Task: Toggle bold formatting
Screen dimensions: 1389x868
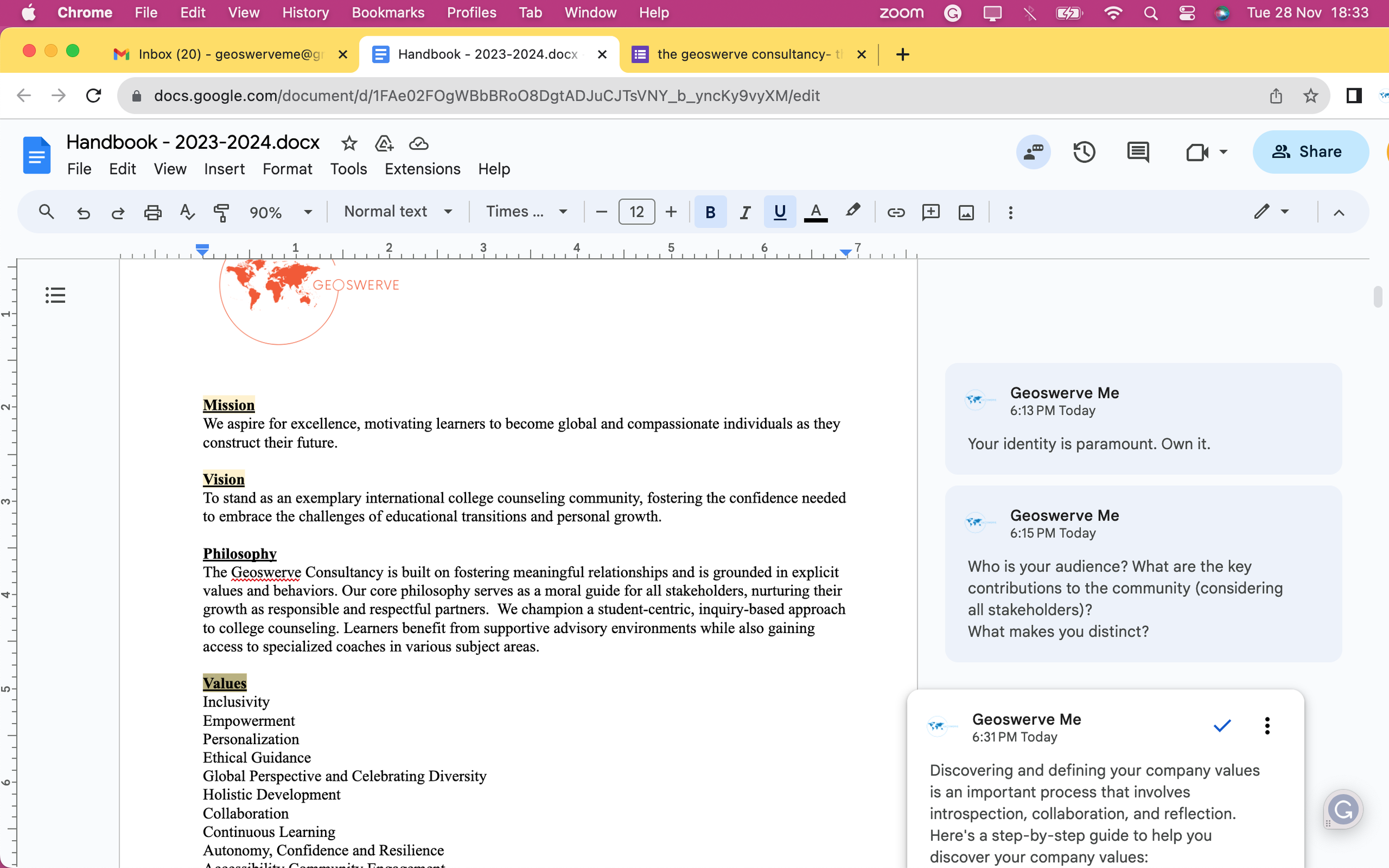Action: tap(710, 212)
